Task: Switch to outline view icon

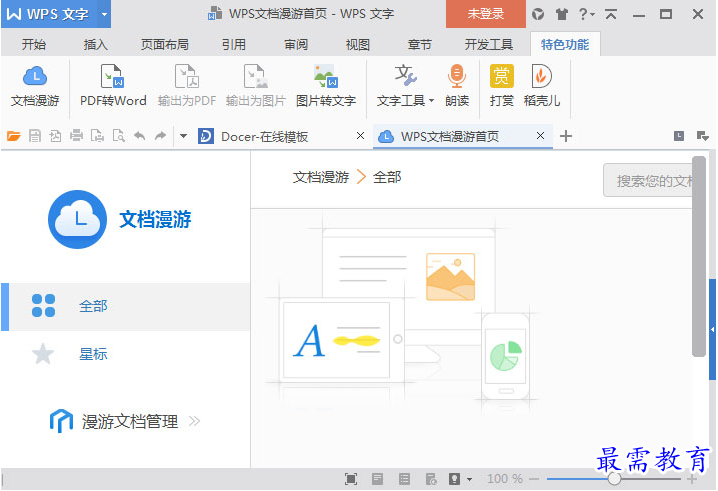Action: 404,479
